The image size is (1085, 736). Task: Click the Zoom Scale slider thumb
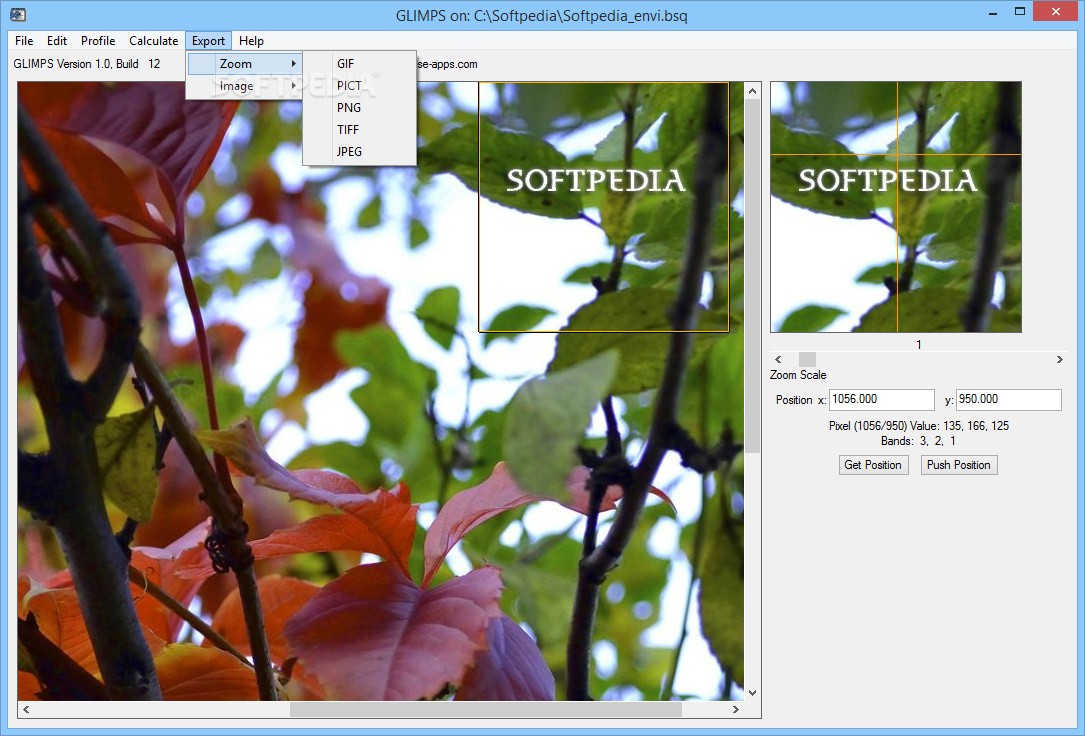pyautogui.click(x=808, y=359)
